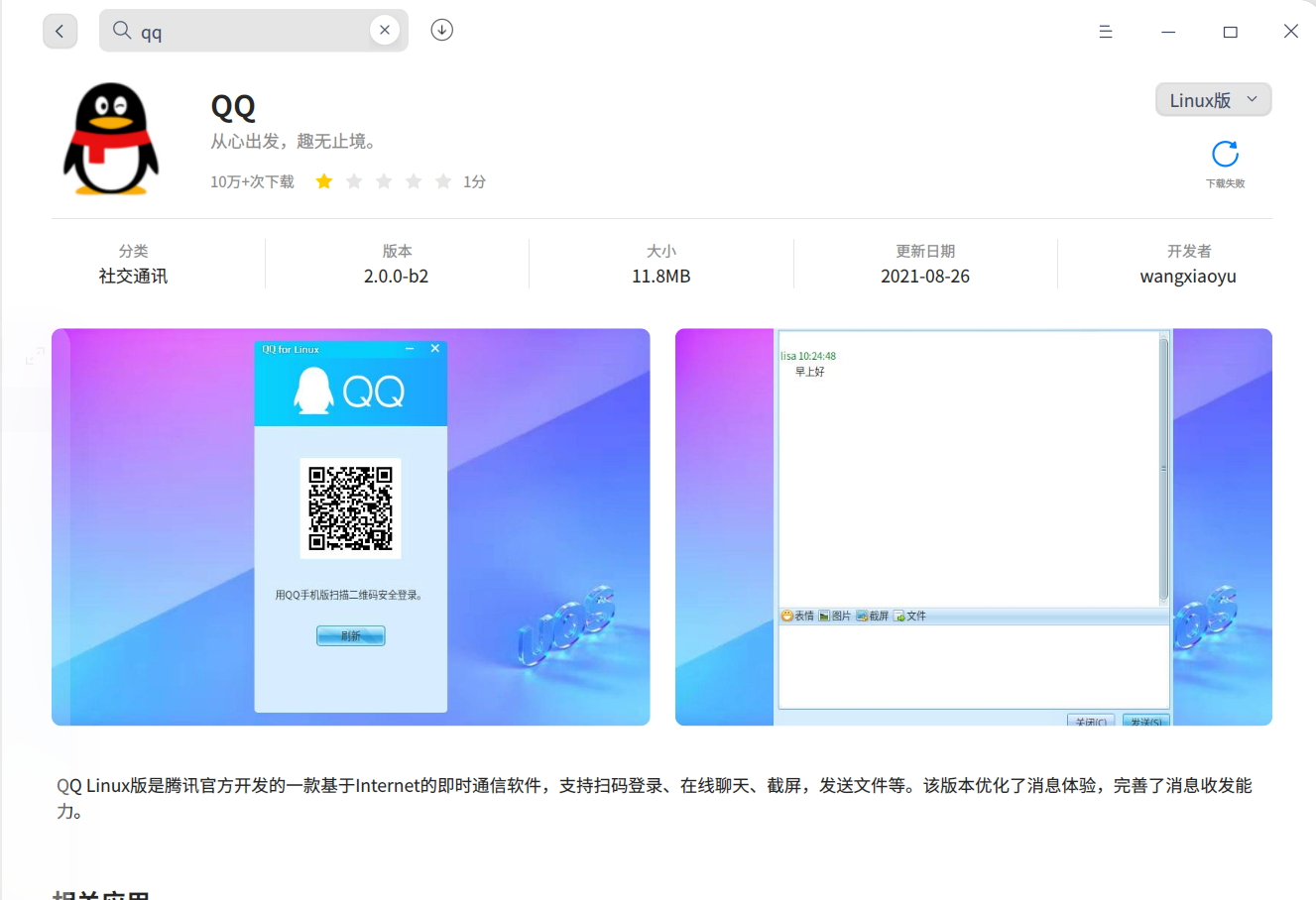Click the slogan 从心出发，趣无止境。

(296, 142)
